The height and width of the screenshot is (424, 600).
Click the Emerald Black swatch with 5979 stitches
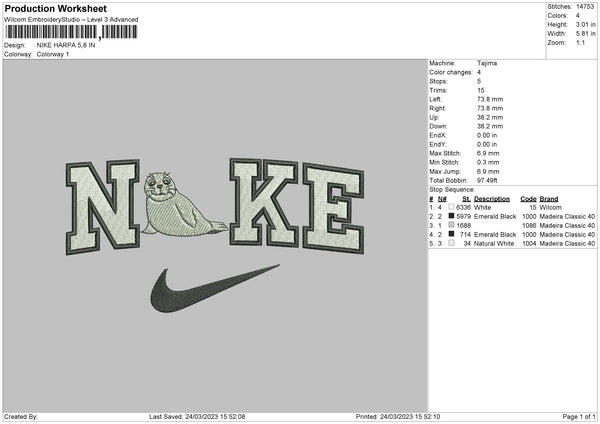[452, 216]
